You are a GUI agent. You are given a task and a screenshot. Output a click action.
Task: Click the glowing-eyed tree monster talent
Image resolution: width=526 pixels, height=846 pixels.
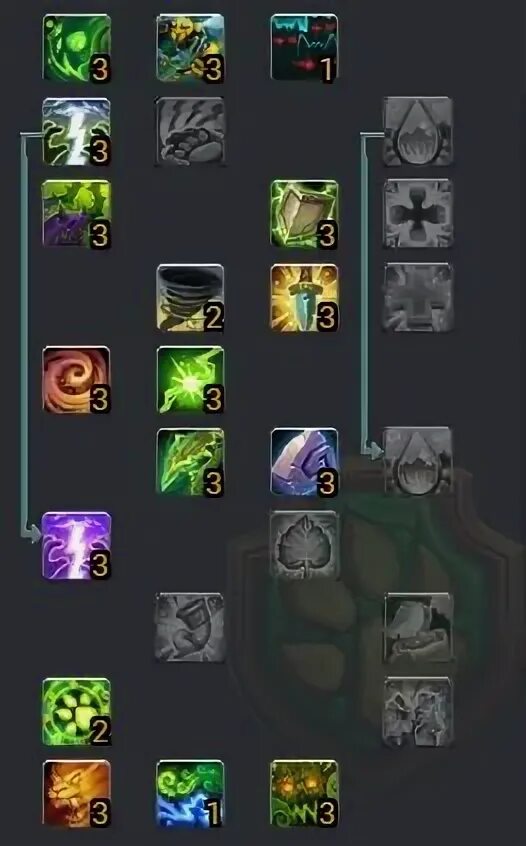[x=304, y=794]
